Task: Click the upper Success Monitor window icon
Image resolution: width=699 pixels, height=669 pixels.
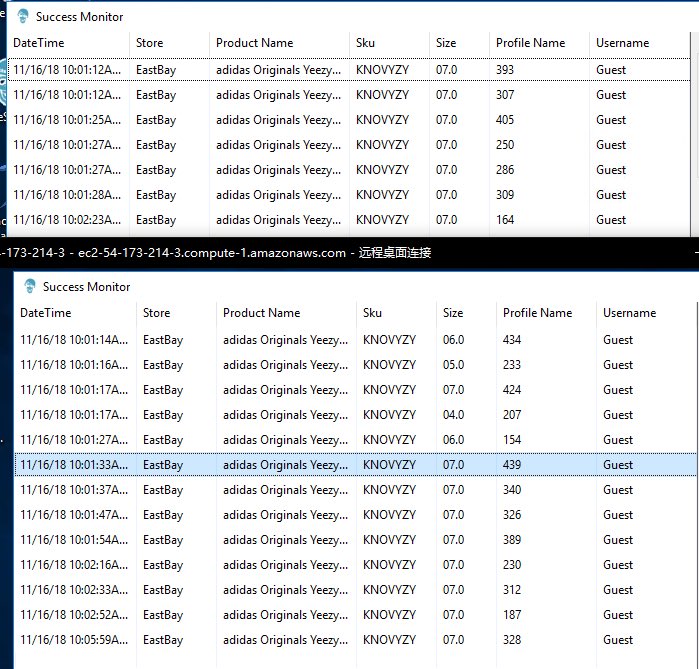Action: pyautogui.click(x=23, y=16)
